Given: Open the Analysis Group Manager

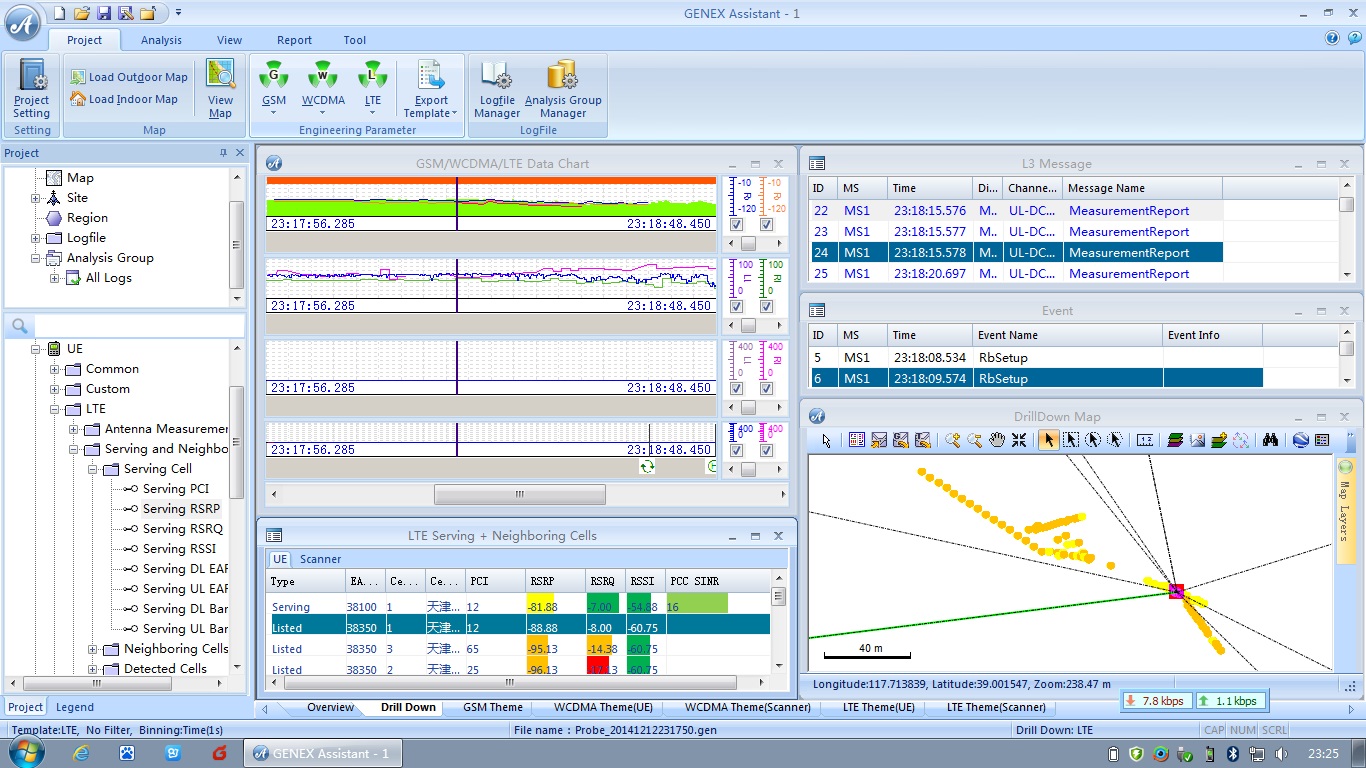Looking at the screenshot, I should click(563, 89).
